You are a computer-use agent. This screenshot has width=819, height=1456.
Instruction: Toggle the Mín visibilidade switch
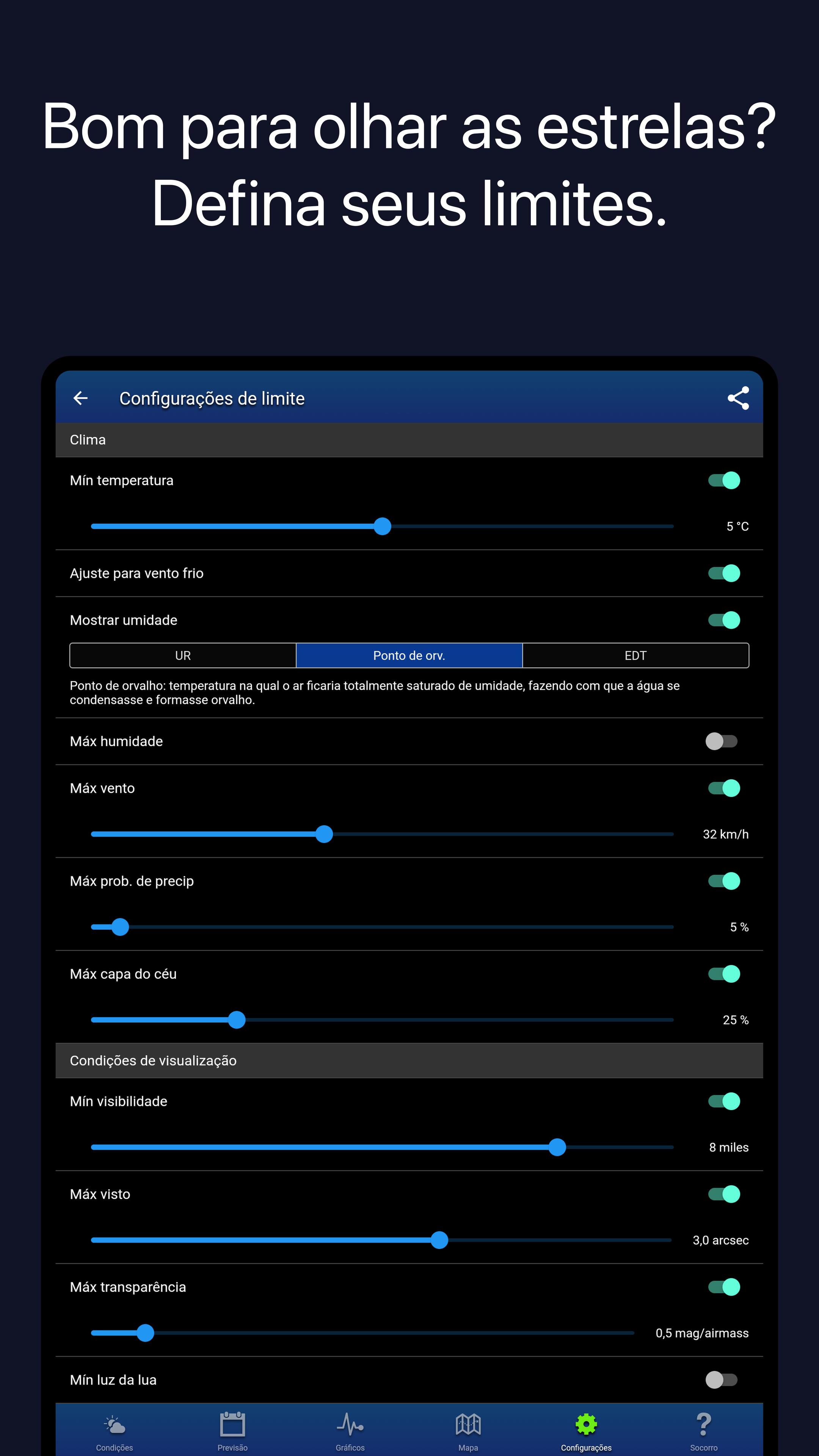click(x=724, y=1101)
